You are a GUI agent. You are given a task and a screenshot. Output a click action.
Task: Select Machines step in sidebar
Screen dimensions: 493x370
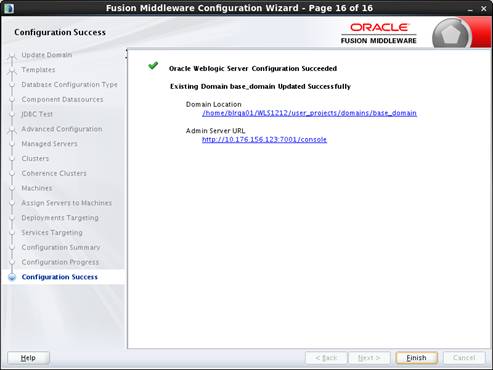click(37, 188)
